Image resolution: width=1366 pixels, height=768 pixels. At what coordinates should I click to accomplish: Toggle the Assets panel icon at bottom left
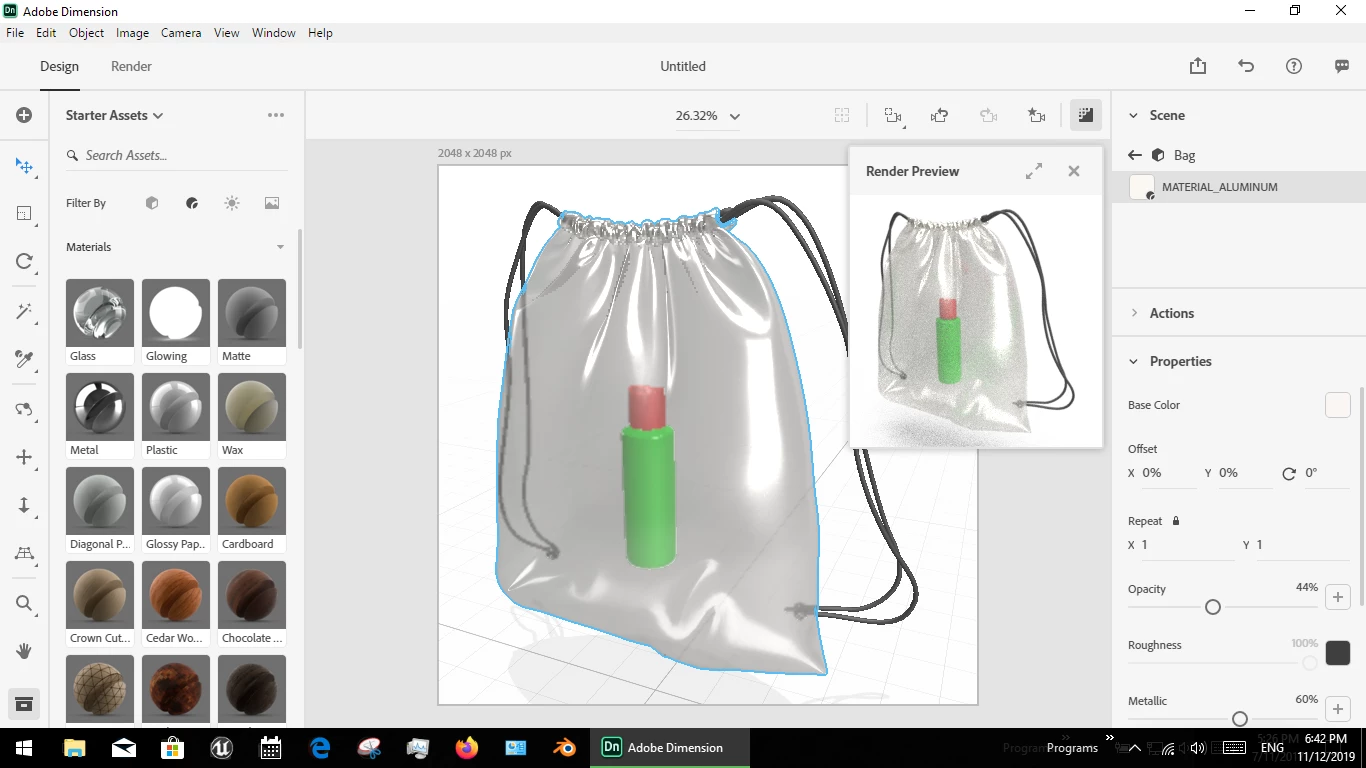pos(24,704)
